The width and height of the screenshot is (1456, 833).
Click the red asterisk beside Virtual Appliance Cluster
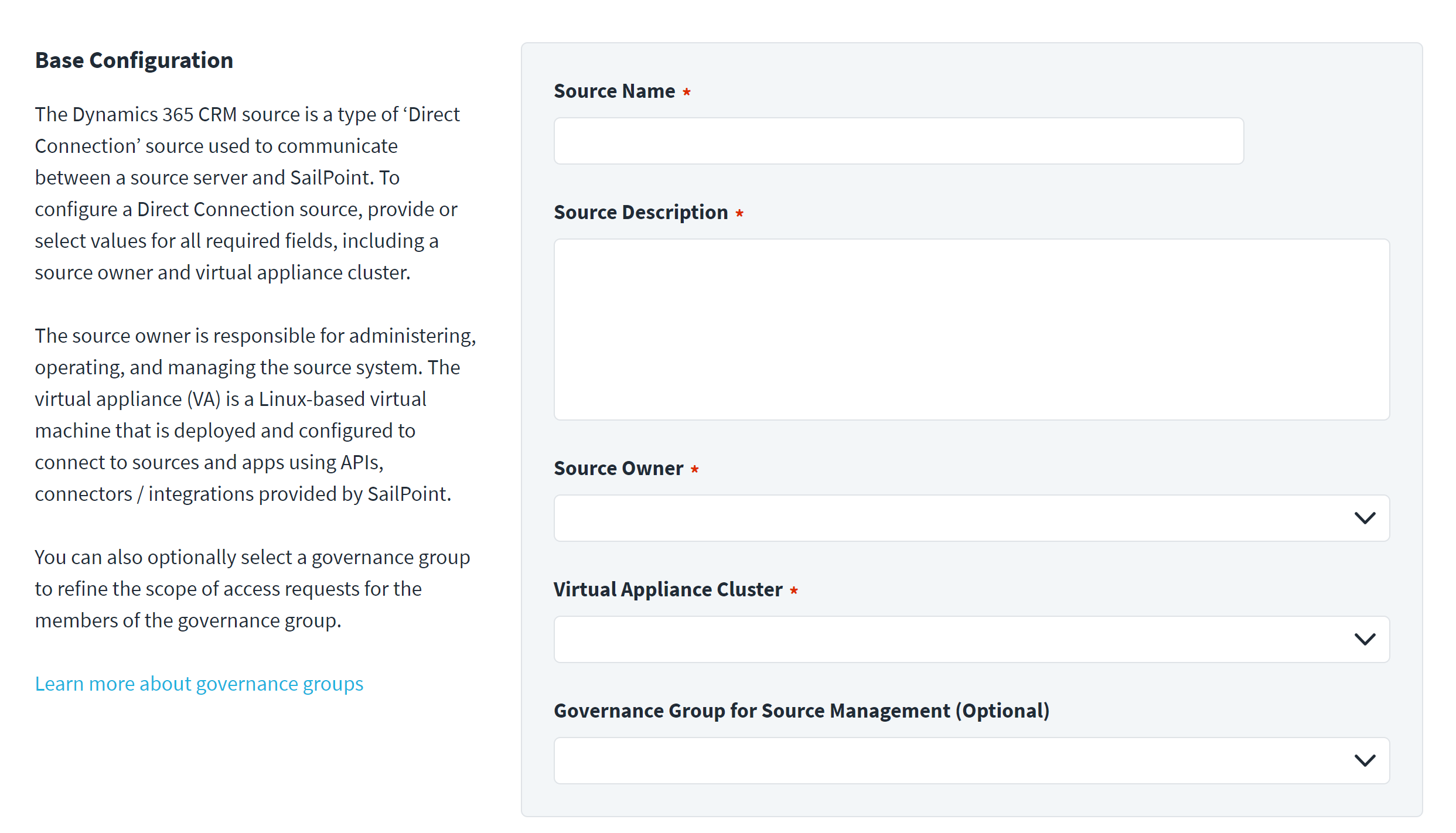(x=793, y=590)
